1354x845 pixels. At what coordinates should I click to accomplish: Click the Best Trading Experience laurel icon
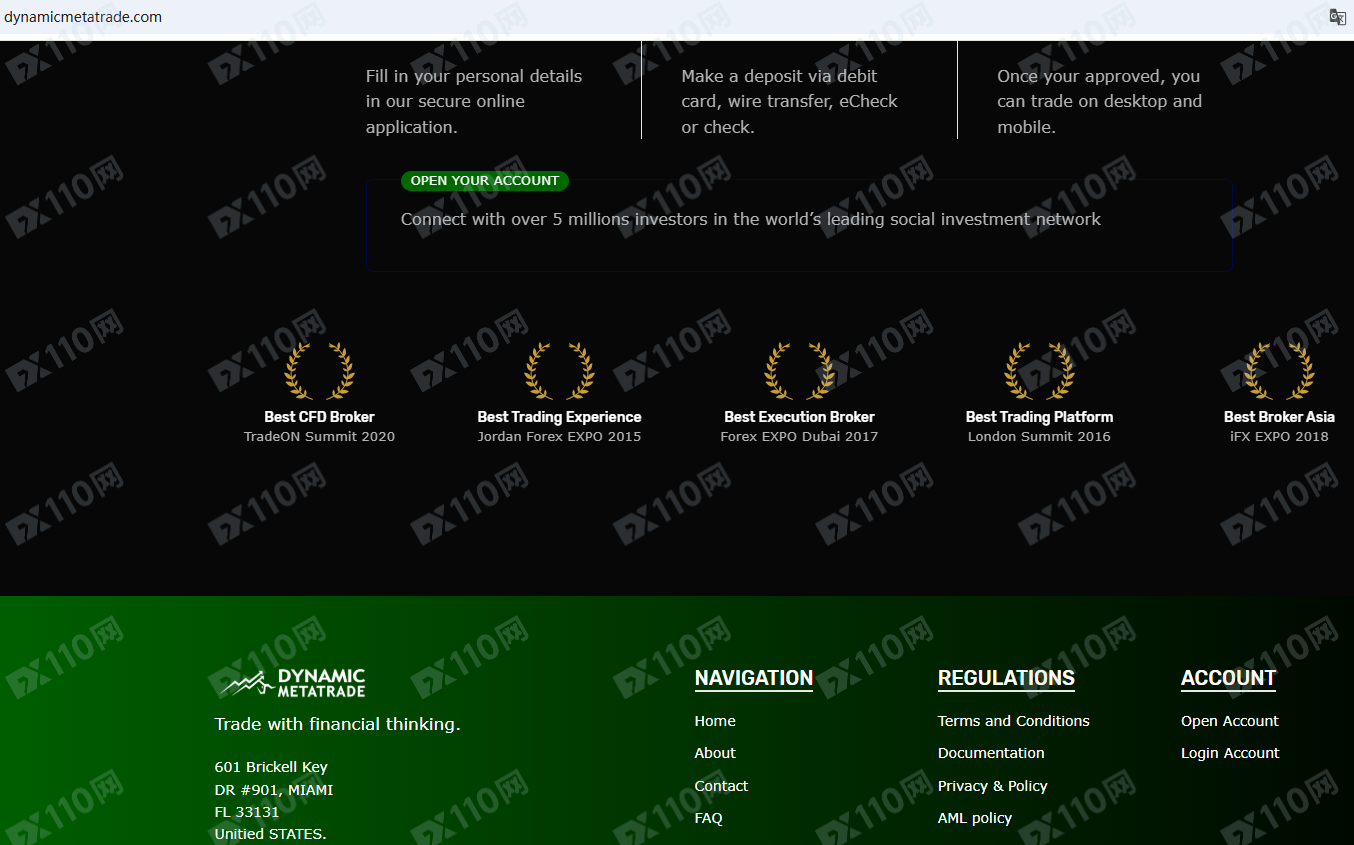tap(559, 371)
